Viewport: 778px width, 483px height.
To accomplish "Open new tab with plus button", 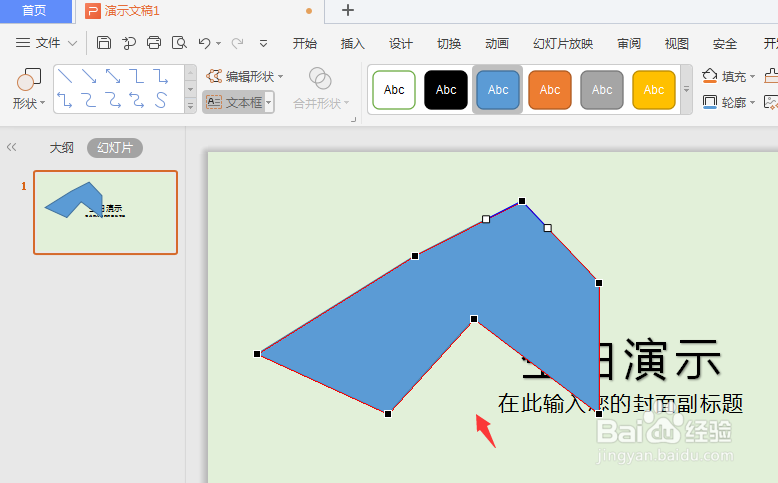I will (348, 10).
